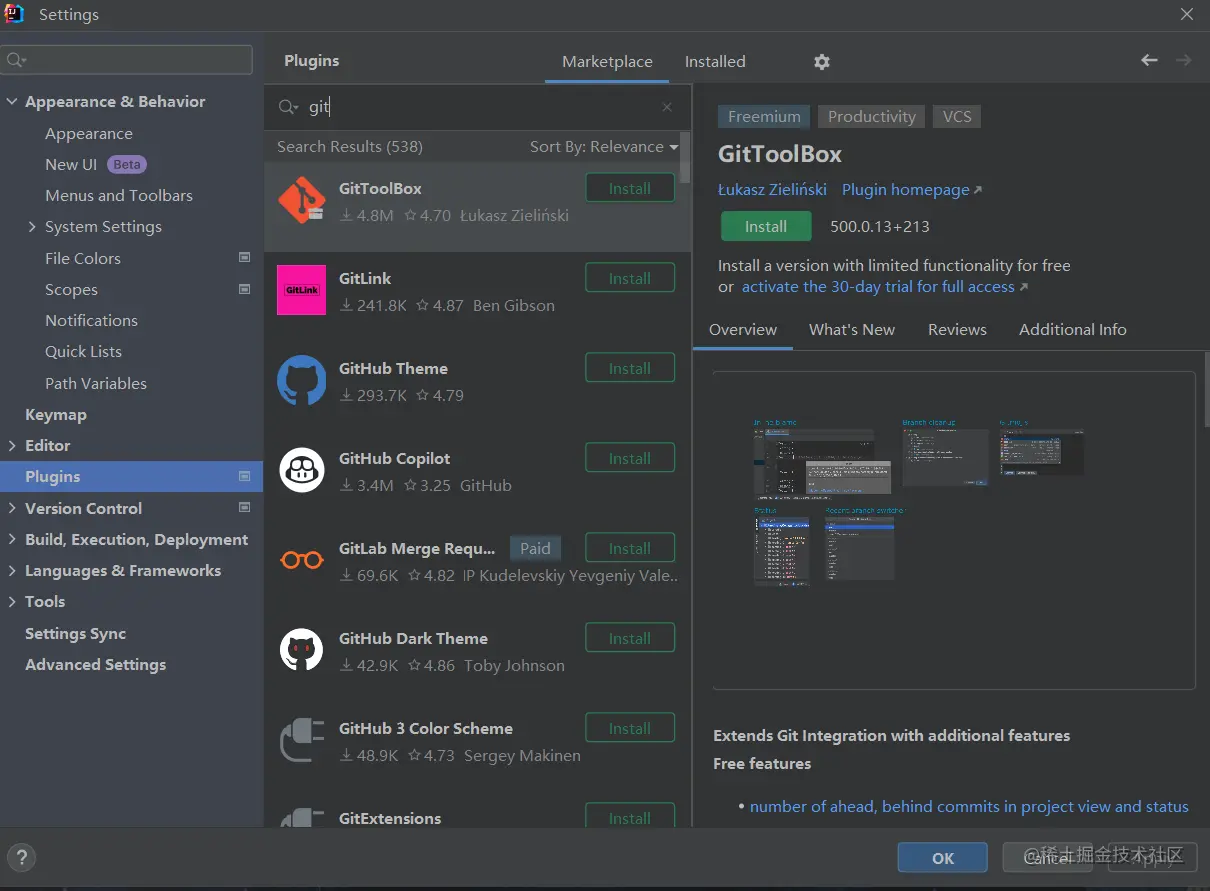The width and height of the screenshot is (1210, 891).
Task: Click the VCS tag
Action: tap(957, 117)
